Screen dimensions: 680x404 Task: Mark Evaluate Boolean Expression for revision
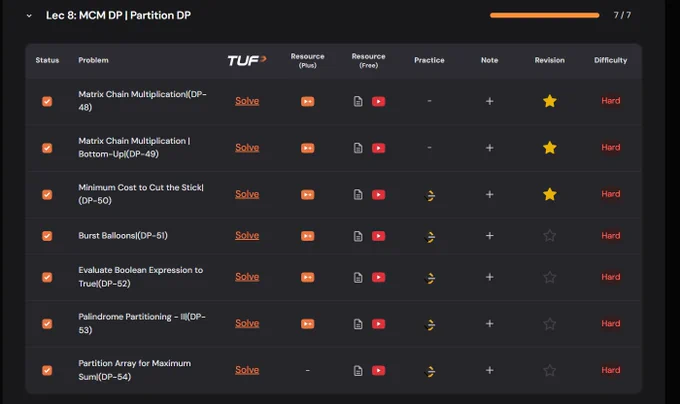(x=549, y=277)
